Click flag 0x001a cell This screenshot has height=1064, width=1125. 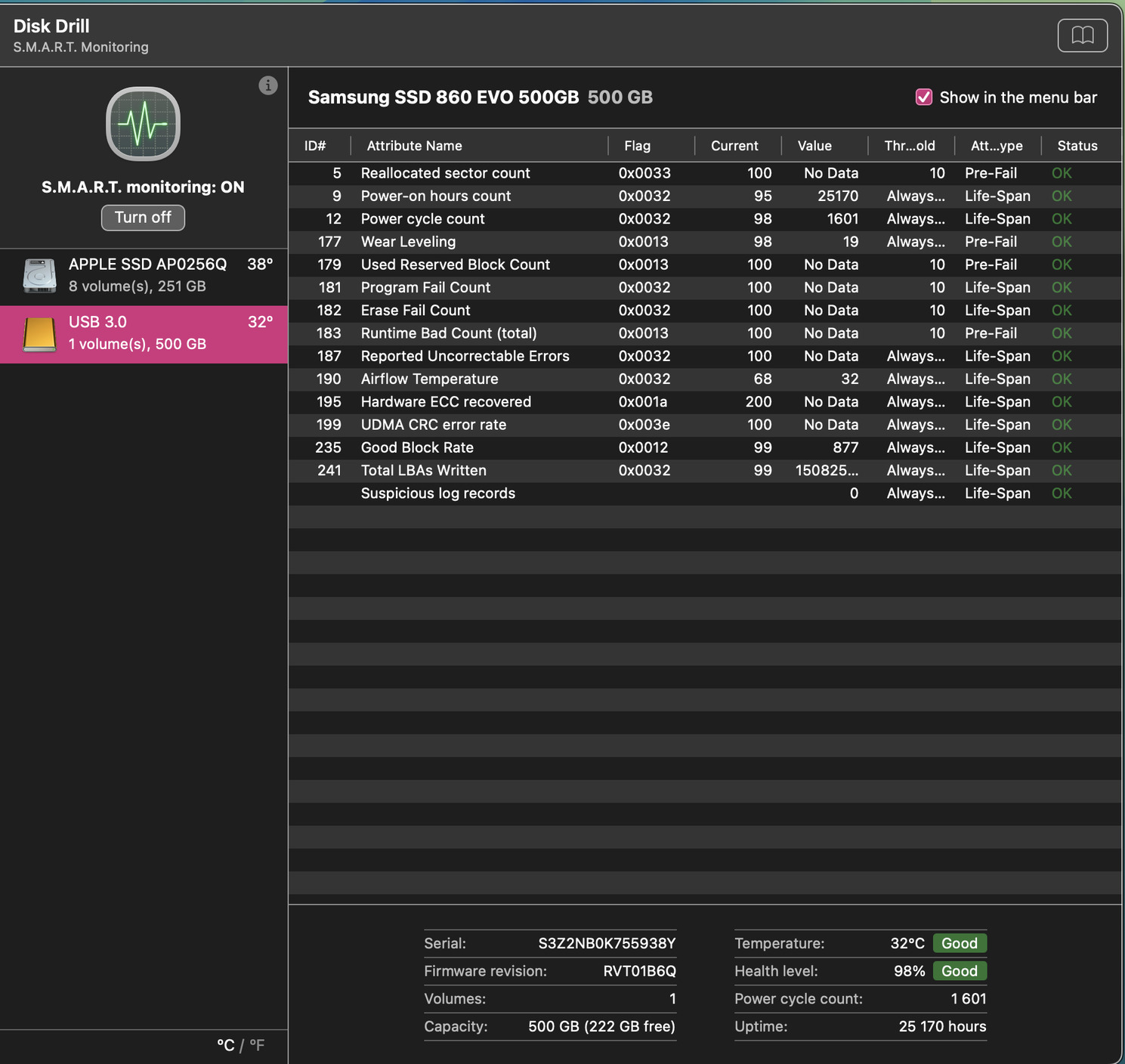643,401
